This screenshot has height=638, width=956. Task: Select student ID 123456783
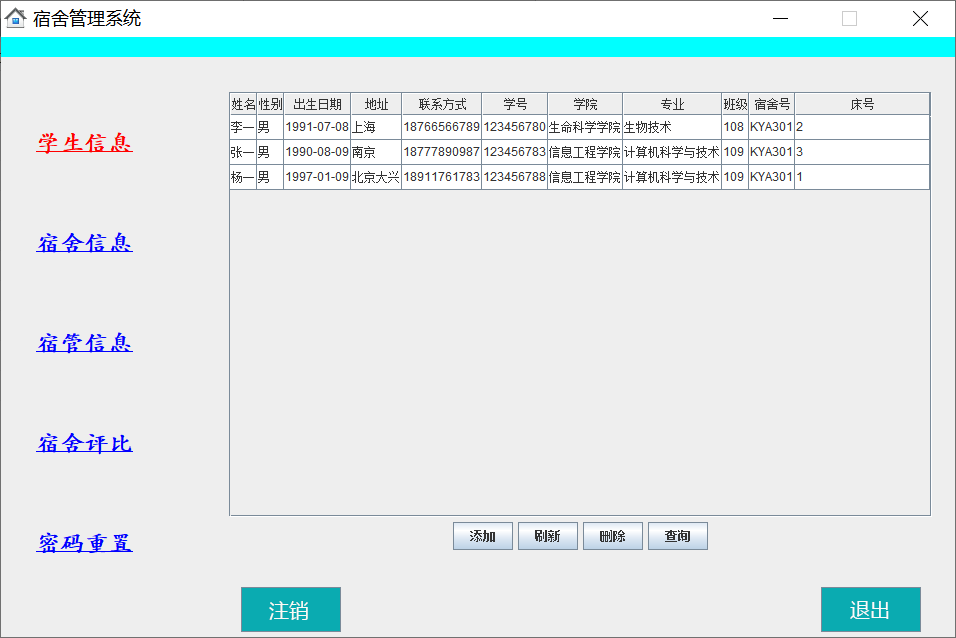(515, 152)
